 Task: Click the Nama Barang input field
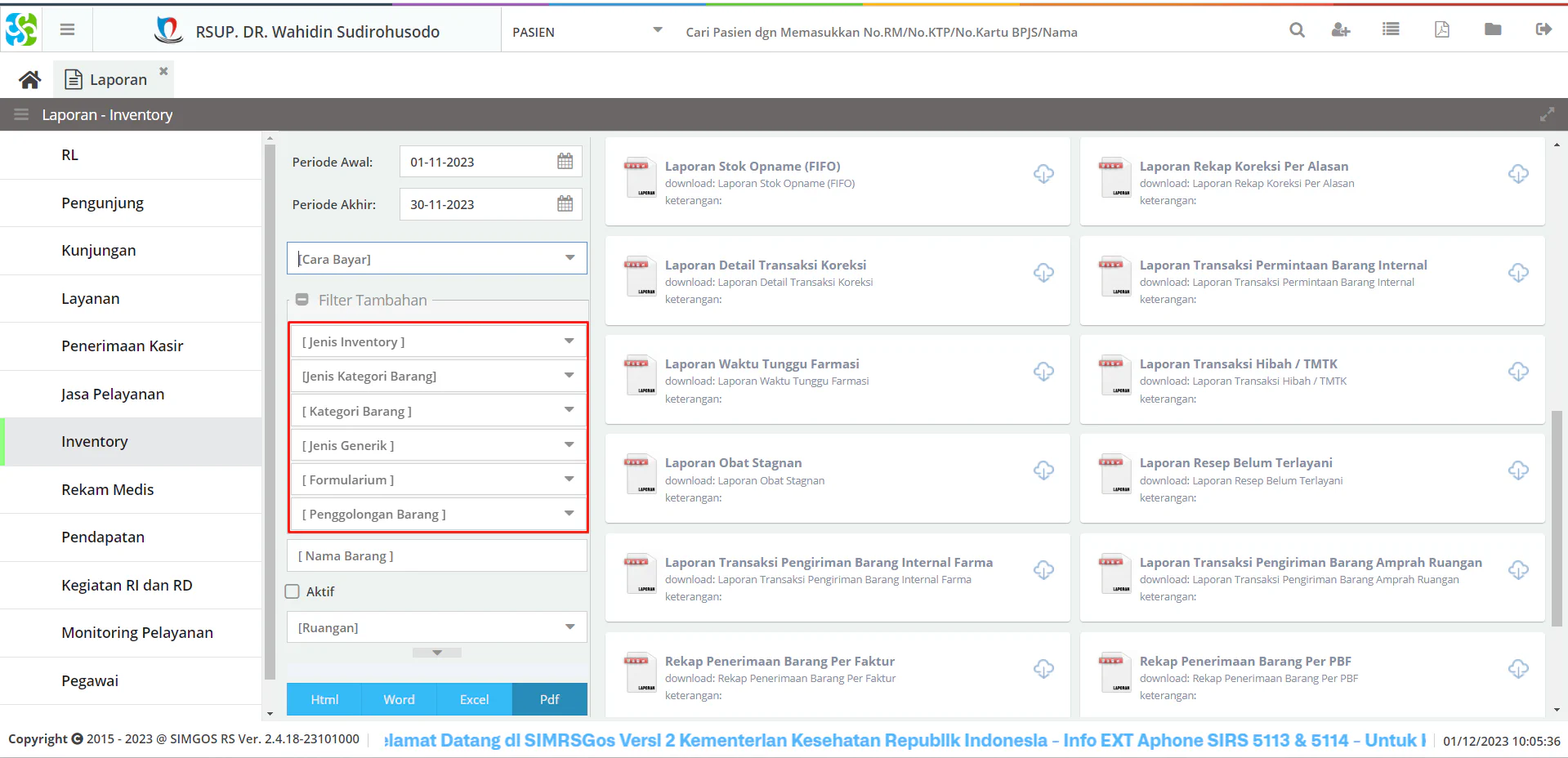437,555
